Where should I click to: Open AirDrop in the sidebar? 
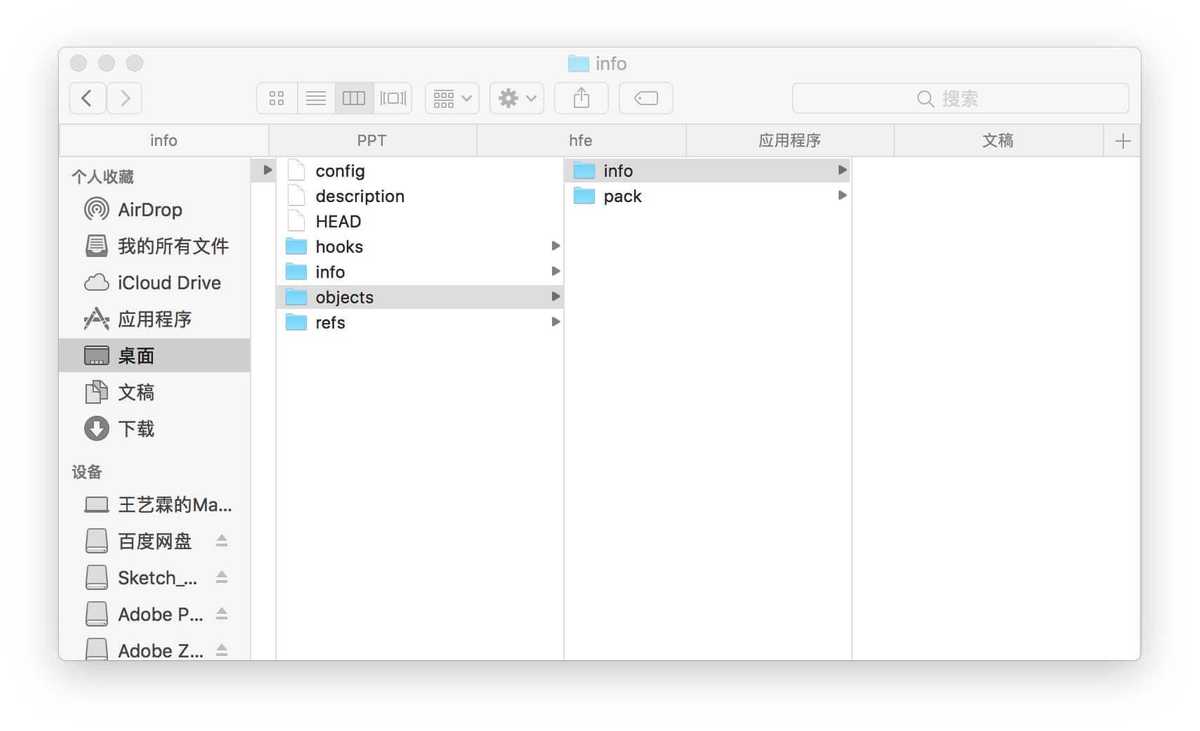(x=149, y=210)
